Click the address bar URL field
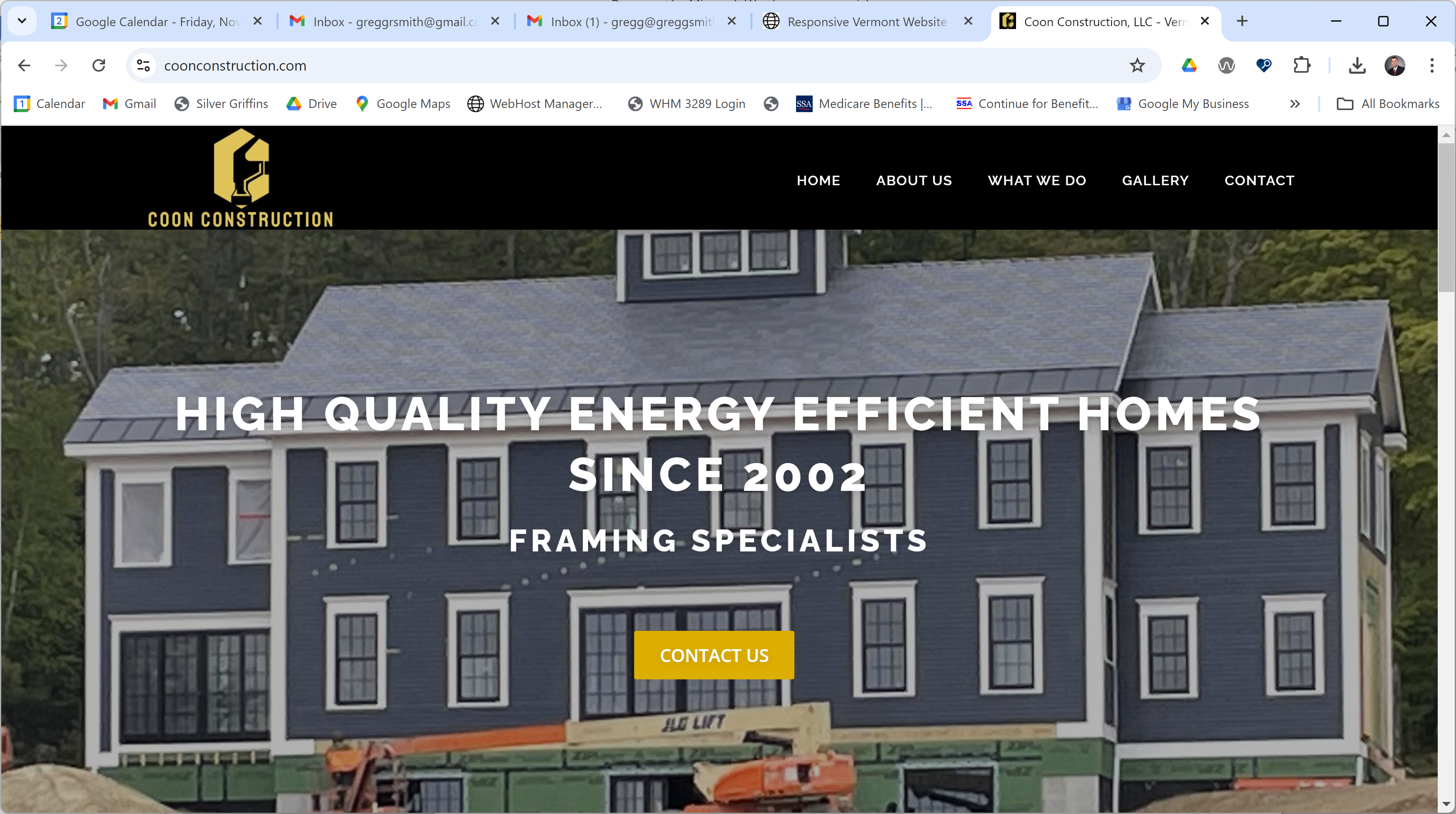Viewport: 1456px width, 814px height. point(639,66)
